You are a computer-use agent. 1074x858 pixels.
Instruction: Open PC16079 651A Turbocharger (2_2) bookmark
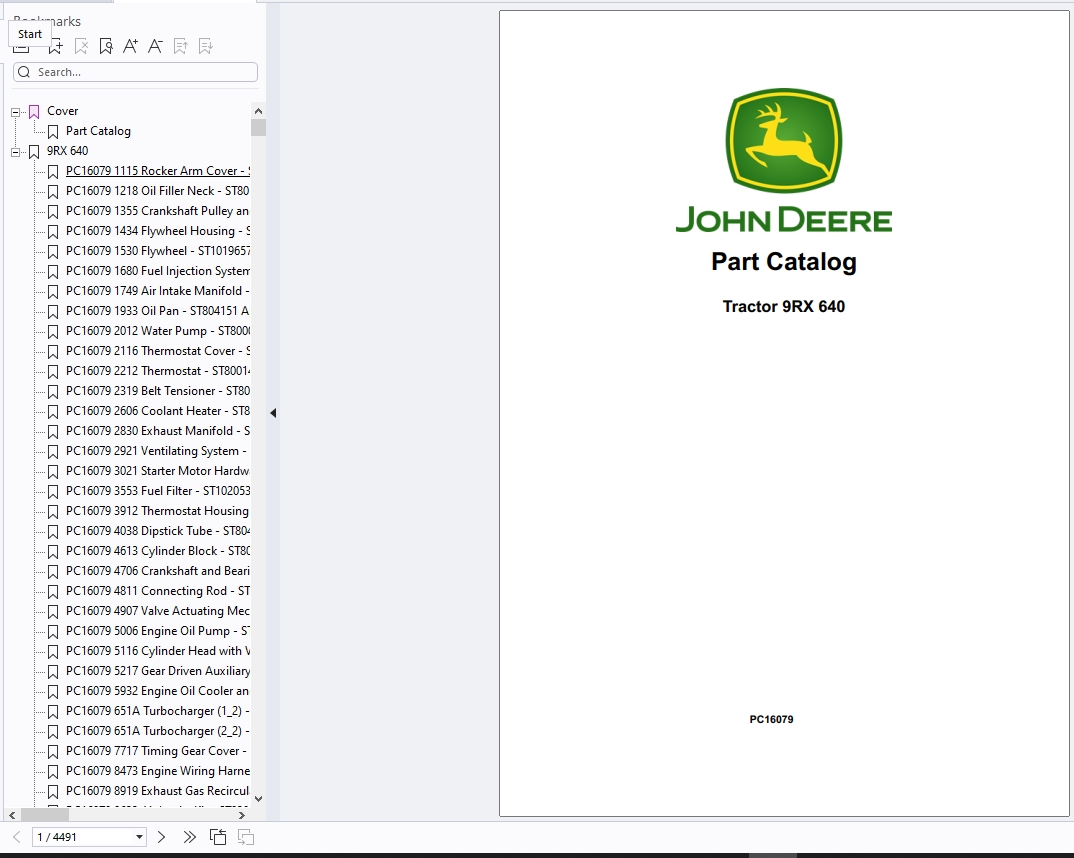tap(158, 731)
